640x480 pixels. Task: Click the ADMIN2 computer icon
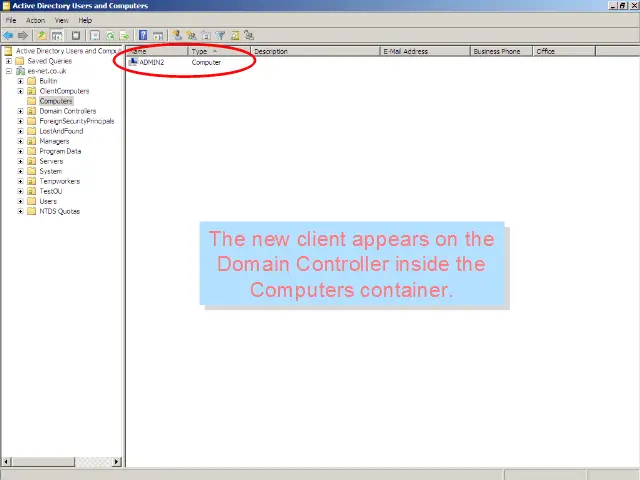134,62
